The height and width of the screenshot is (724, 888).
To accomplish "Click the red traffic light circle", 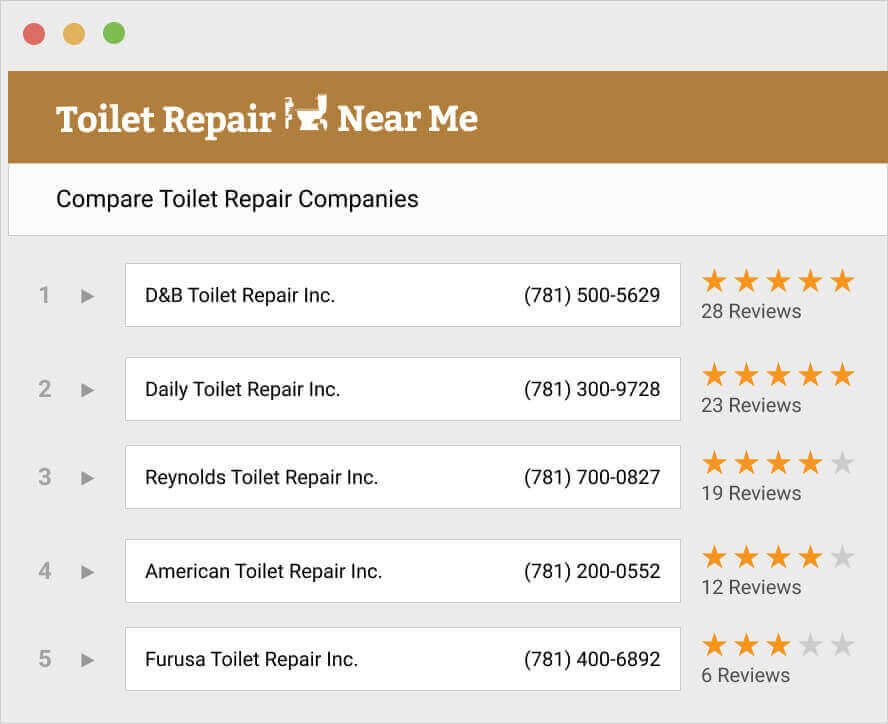I will pos(35,32).
